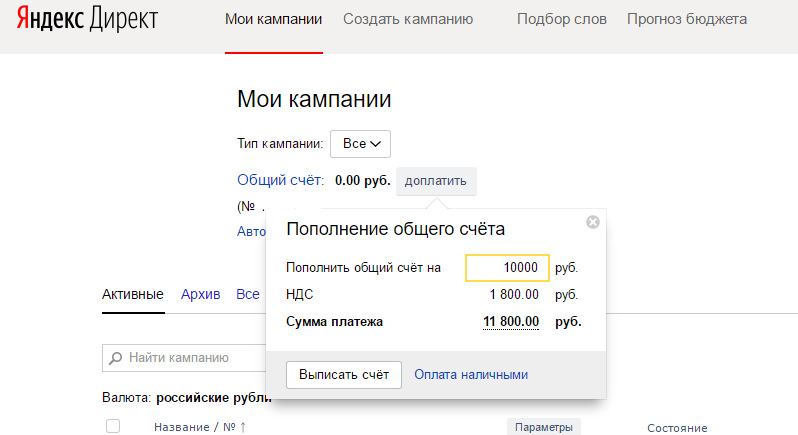
Task: Close the Пополнение общего счёта popup
Action: pyautogui.click(x=592, y=222)
